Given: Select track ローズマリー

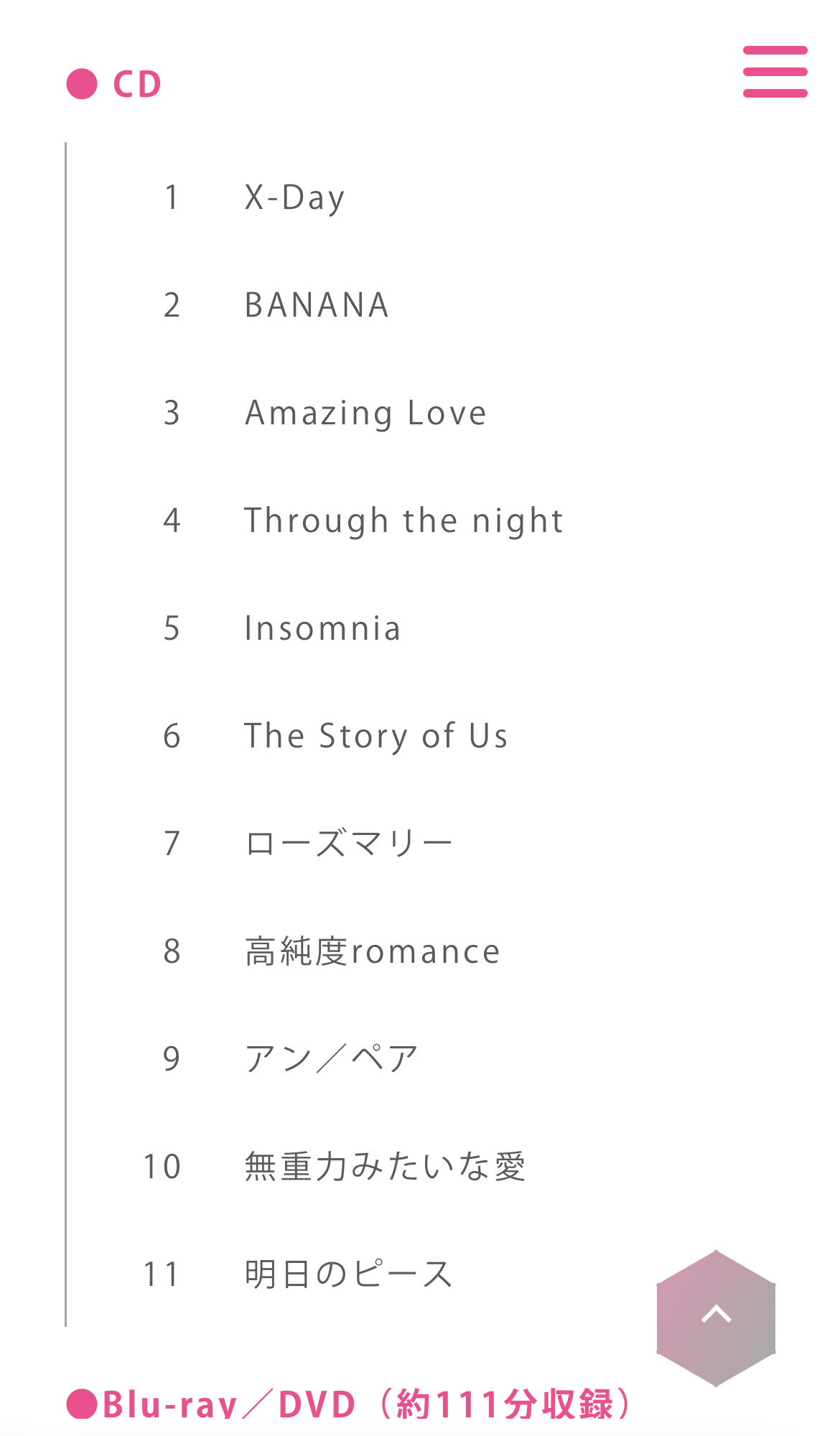Looking at the screenshot, I should point(349,844).
